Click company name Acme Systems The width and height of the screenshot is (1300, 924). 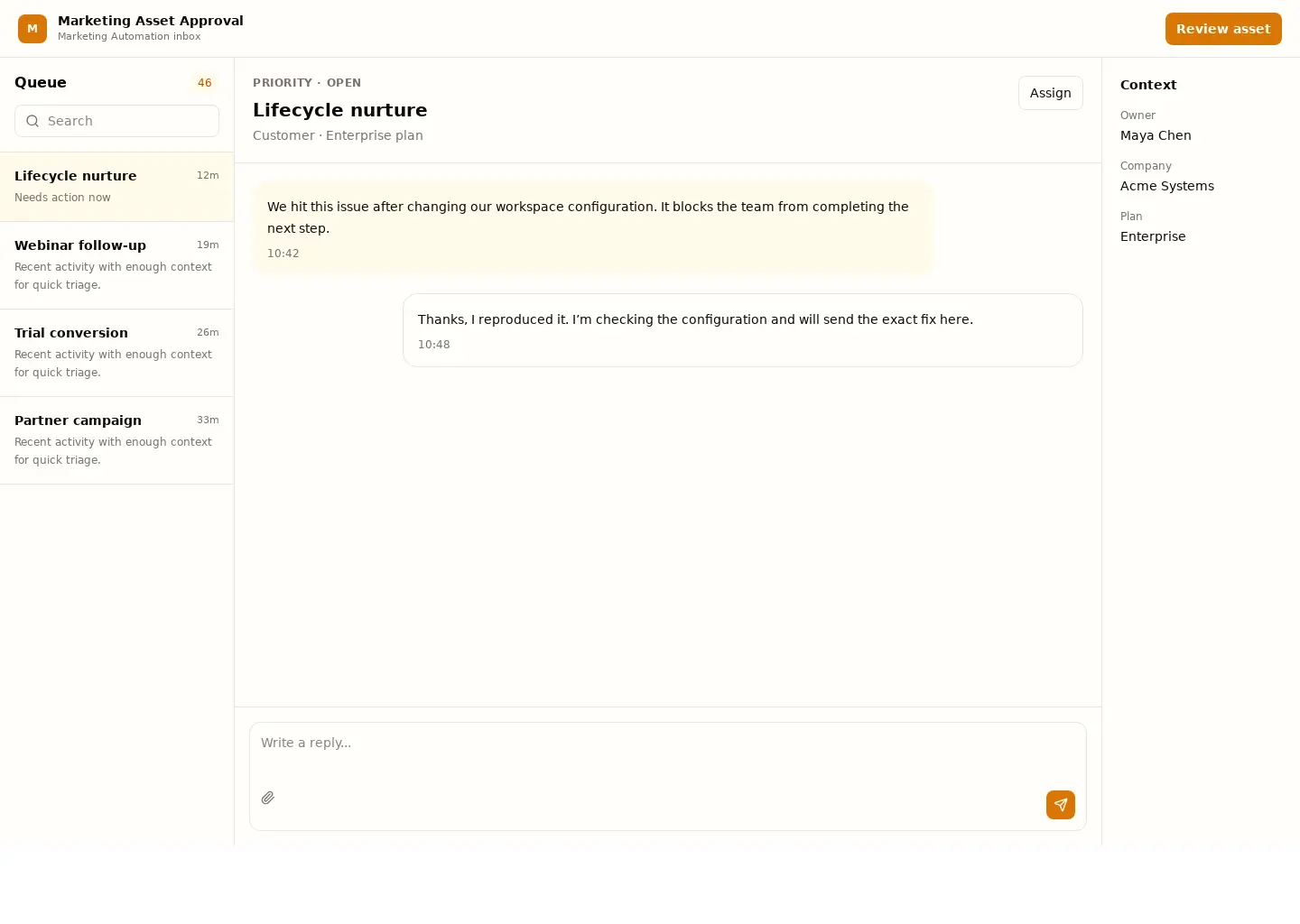coord(1167,186)
